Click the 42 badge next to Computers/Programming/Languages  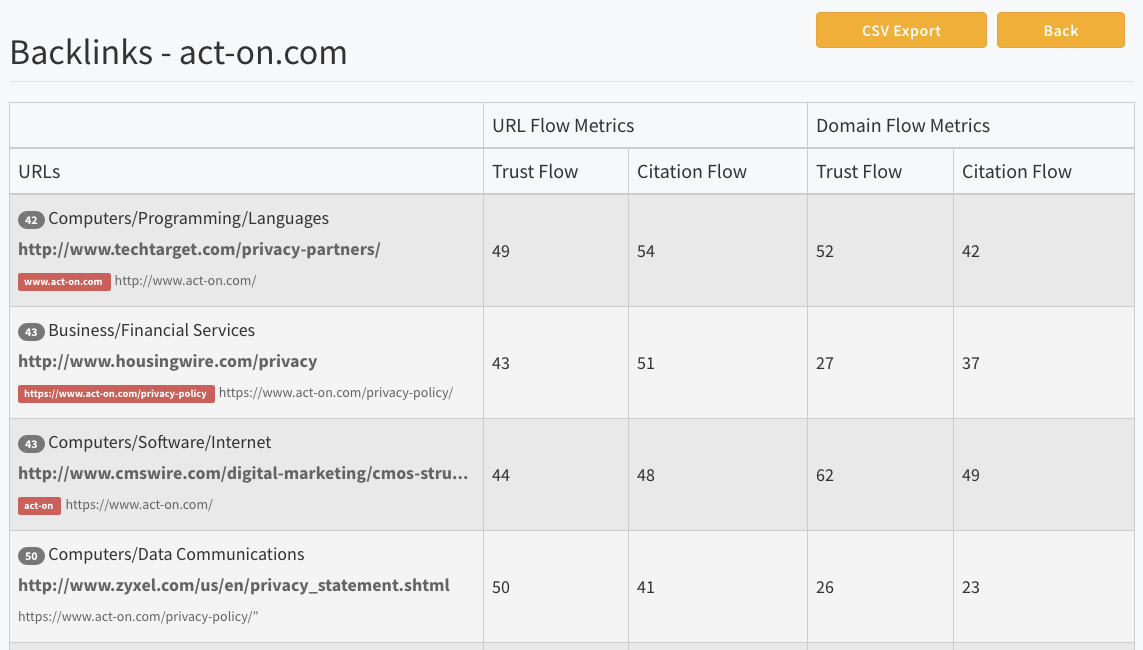point(31,219)
